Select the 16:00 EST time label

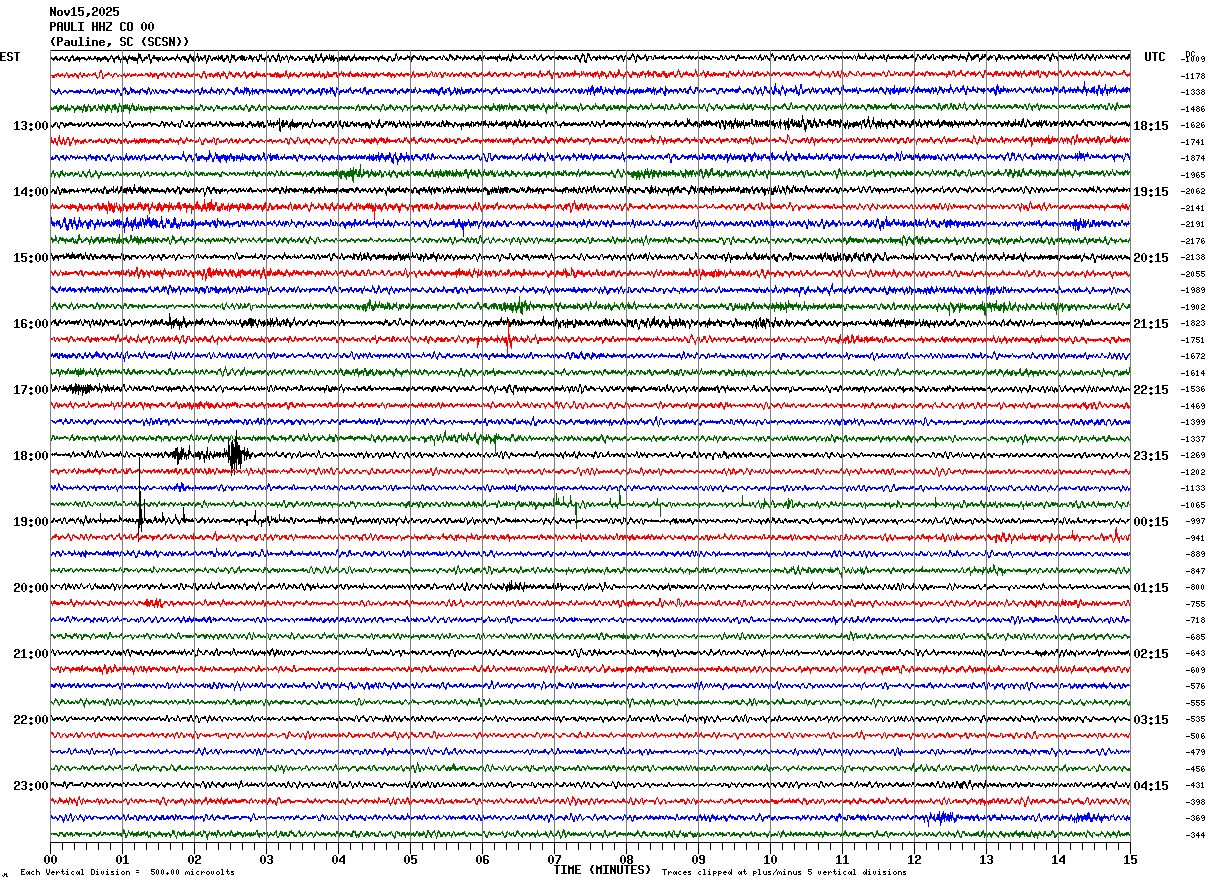(31, 323)
